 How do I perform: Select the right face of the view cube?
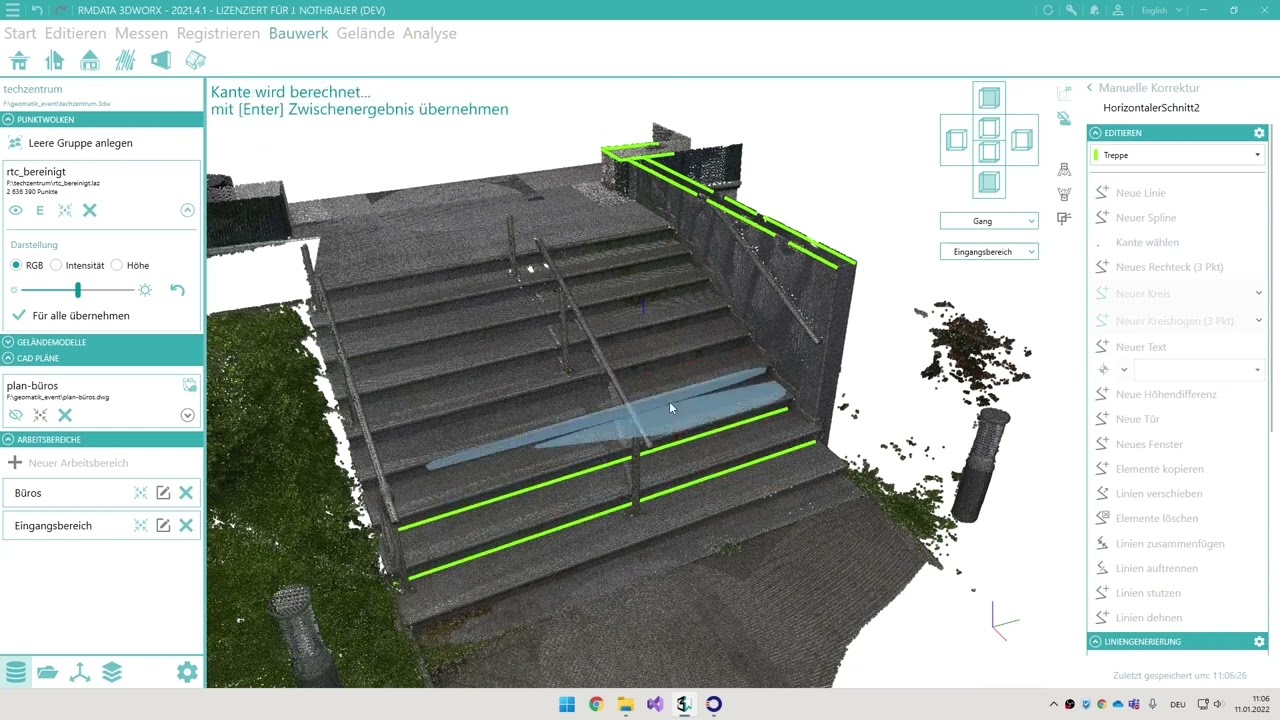(1021, 140)
